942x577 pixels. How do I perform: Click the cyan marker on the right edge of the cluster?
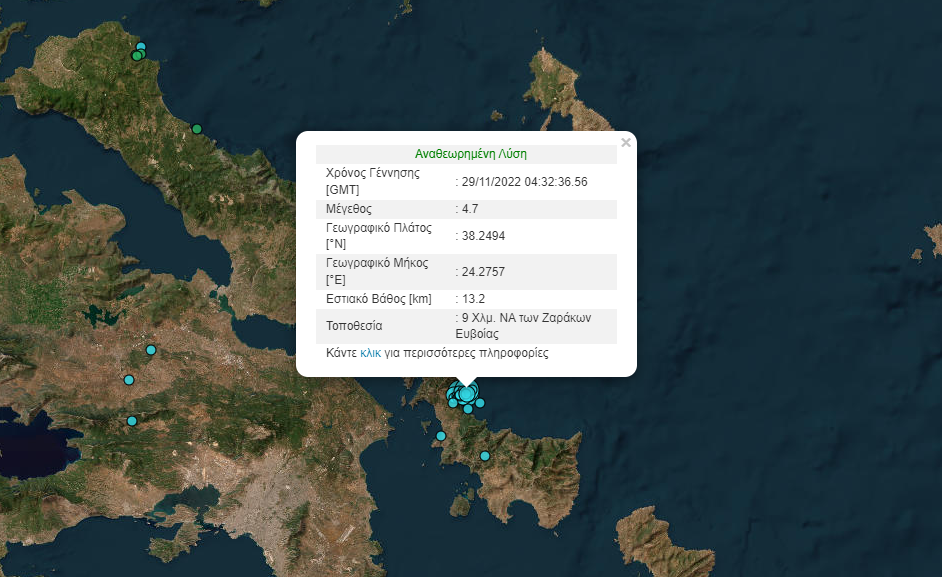pos(480,403)
